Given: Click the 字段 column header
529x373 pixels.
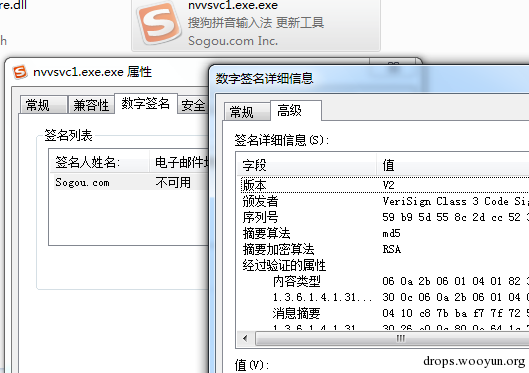Looking at the screenshot, I should click(306, 165).
